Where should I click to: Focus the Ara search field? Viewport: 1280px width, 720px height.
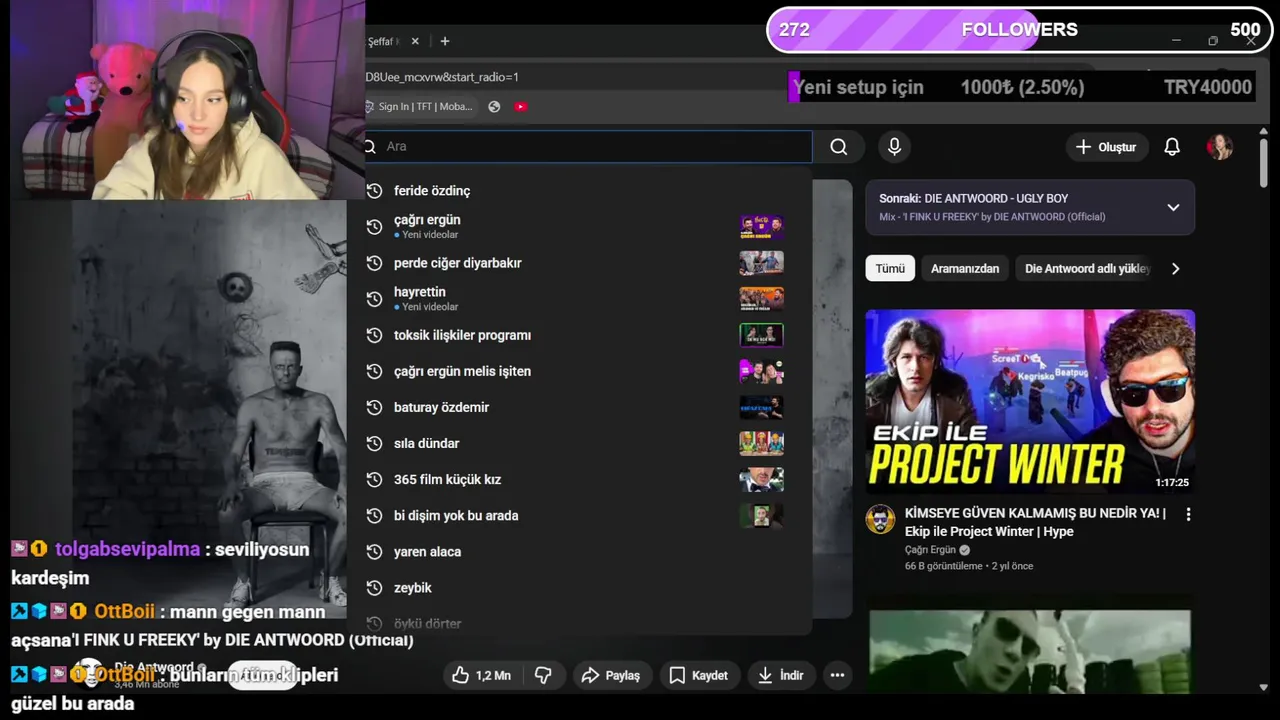pyautogui.click(x=589, y=146)
